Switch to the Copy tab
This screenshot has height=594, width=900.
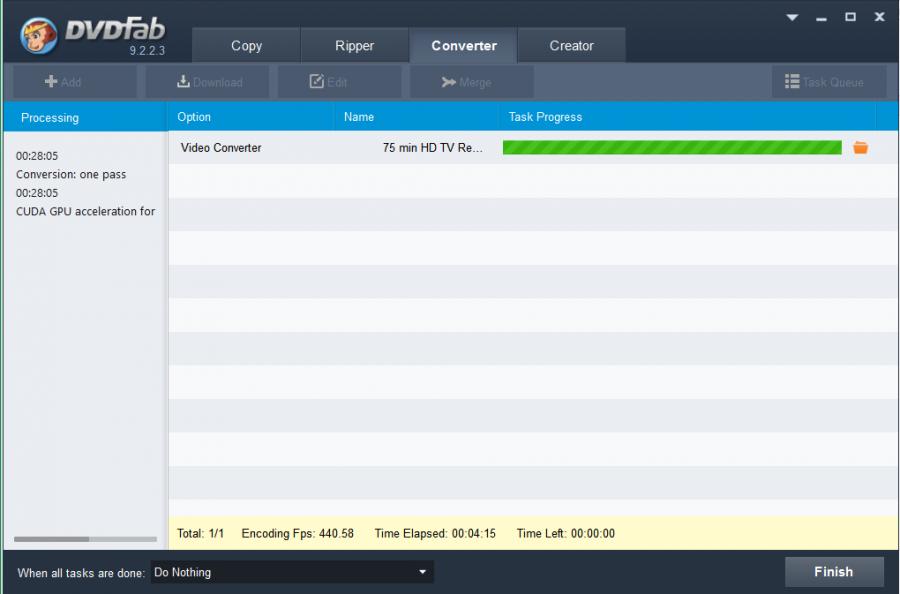[x=246, y=45]
